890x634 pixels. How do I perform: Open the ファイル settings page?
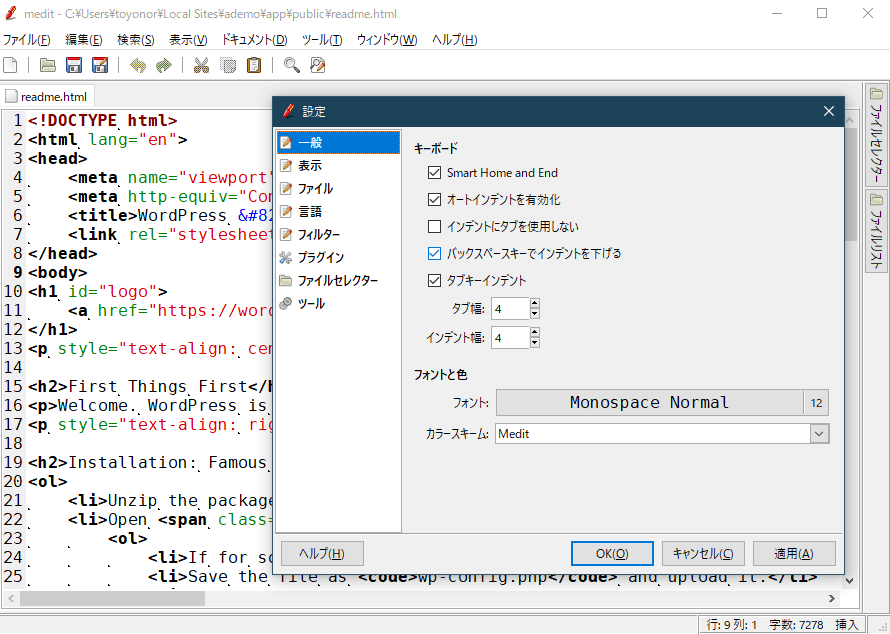coord(338,188)
